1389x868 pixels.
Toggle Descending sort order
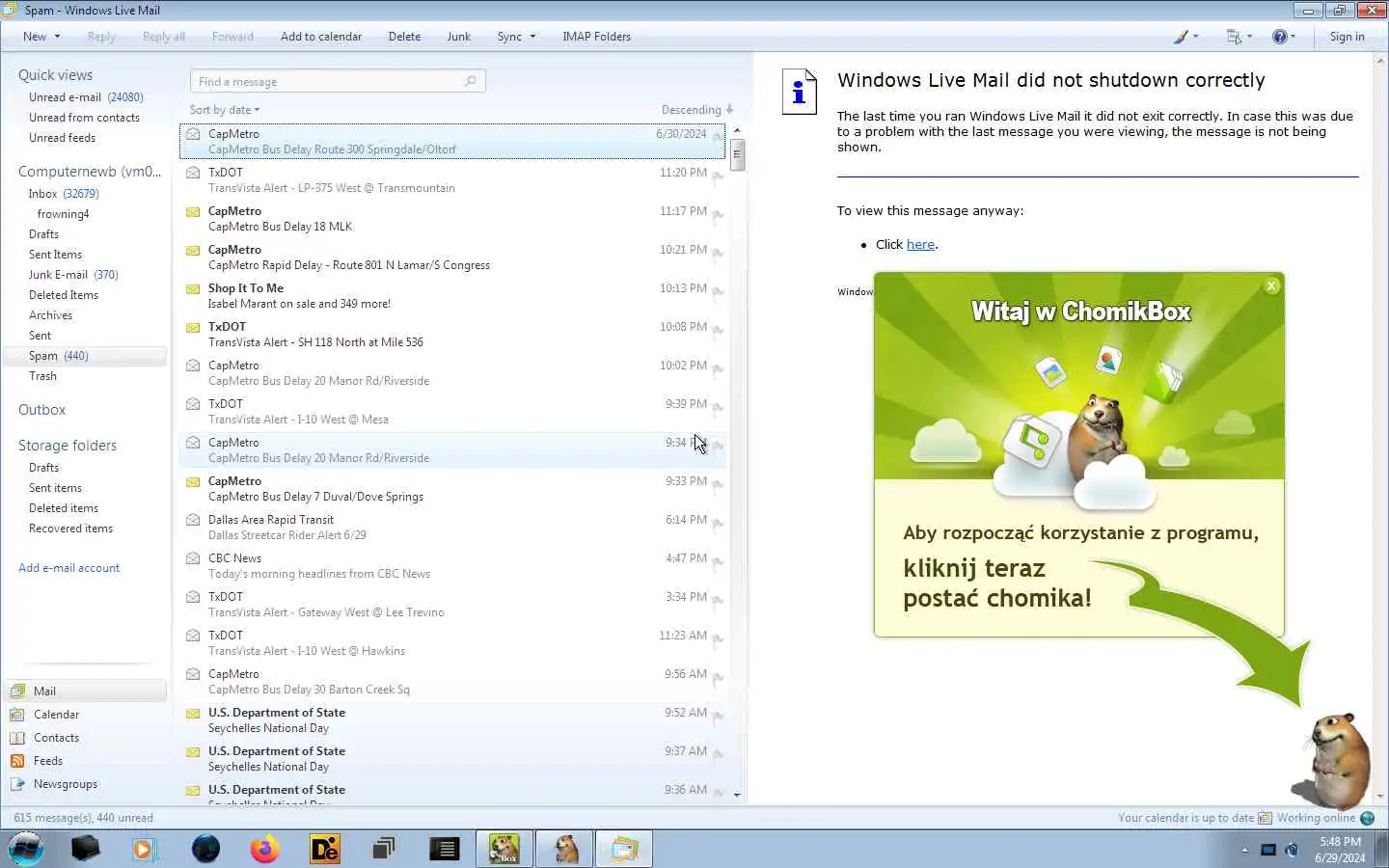point(697,110)
